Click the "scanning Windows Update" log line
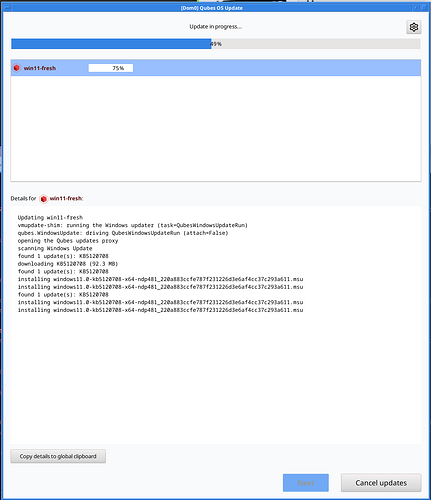The height and width of the screenshot is (500, 431). point(55,248)
